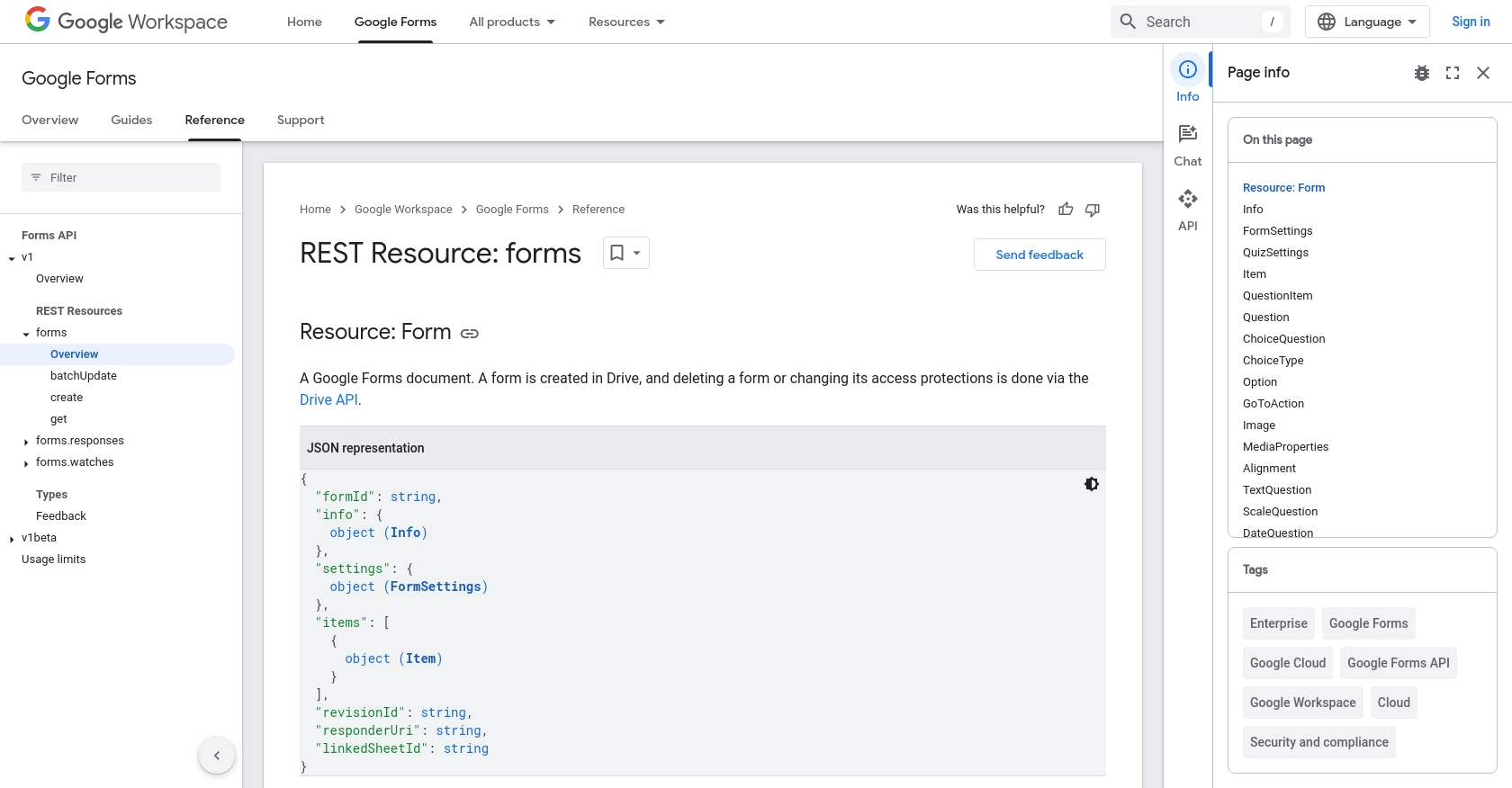
Task: Click the bookmark icon next to title
Action: [617, 253]
